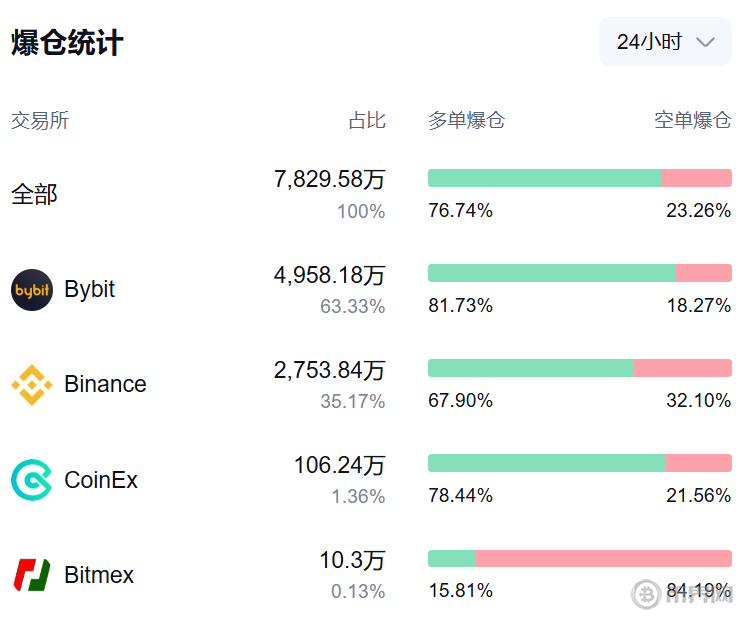Screen dimensions: 744x622
Task: Select the CoinEx exchange name
Action: pos(101,480)
